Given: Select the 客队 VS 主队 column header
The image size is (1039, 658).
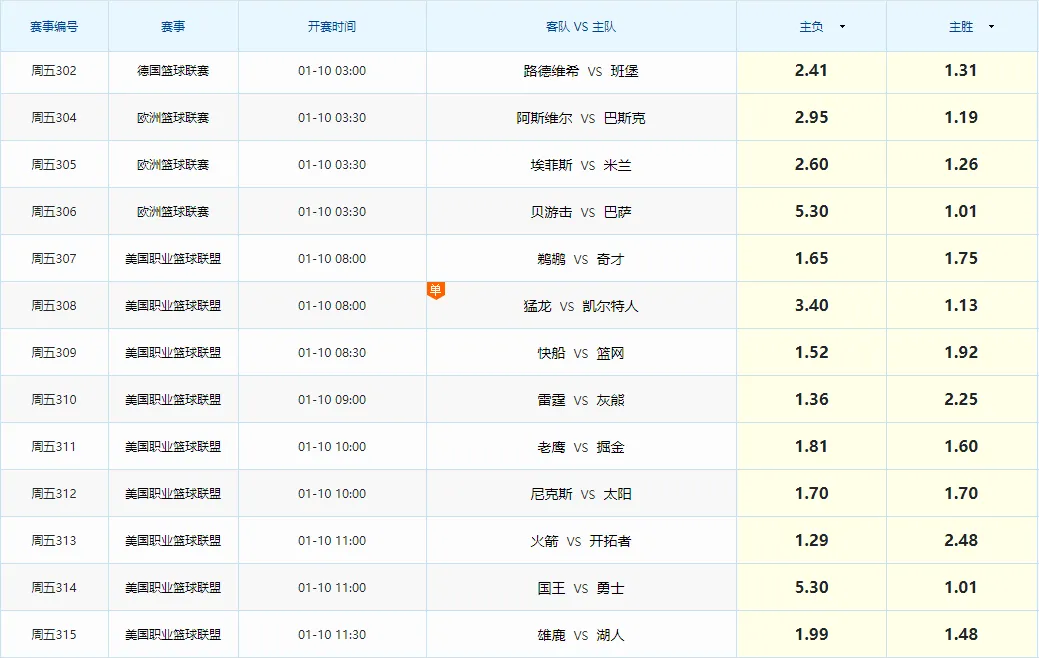Looking at the screenshot, I should [x=581, y=27].
